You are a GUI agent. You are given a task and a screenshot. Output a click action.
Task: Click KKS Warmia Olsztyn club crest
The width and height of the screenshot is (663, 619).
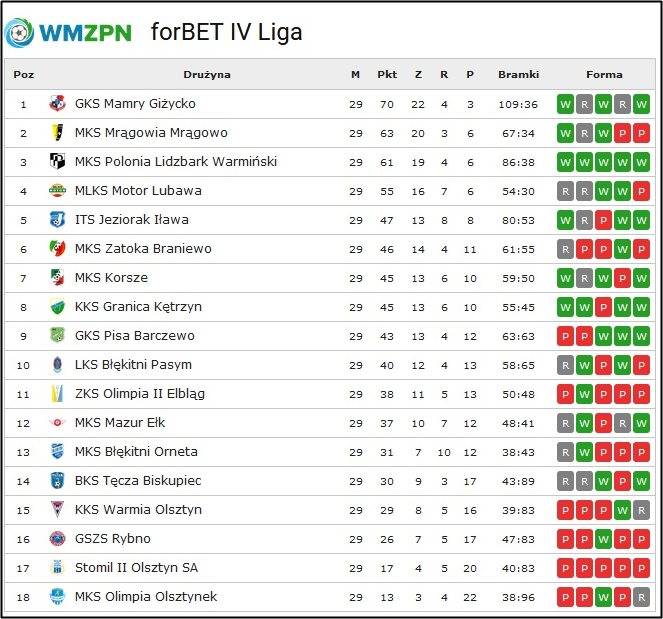tap(57, 509)
